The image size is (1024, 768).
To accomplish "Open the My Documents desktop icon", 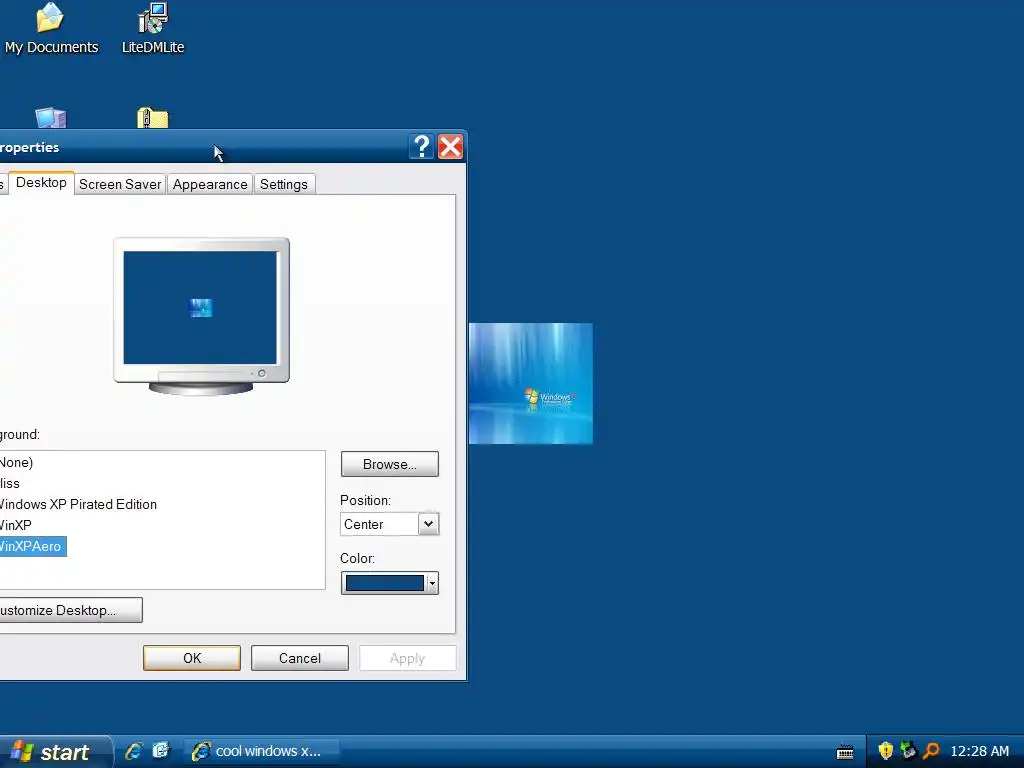I will [x=50, y=29].
